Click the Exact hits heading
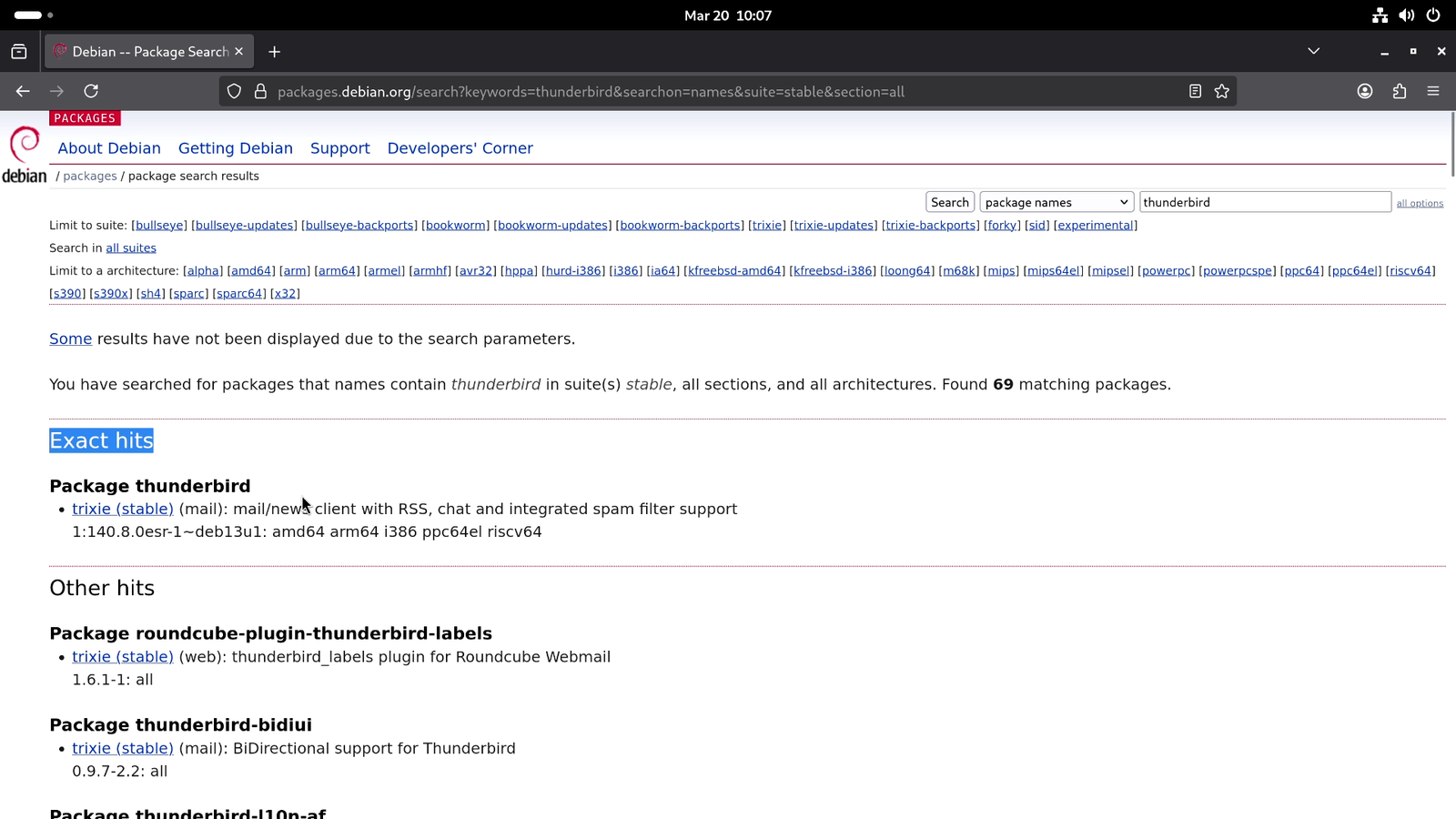The height and width of the screenshot is (819, 1456). [x=101, y=440]
